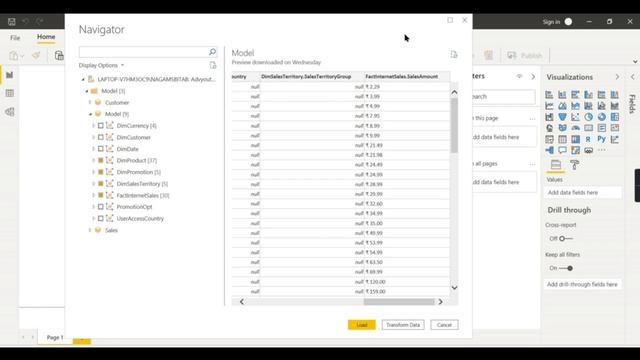Select the Ribbon chart visual
This screenshot has width=640, height=360.
coord(615,106)
